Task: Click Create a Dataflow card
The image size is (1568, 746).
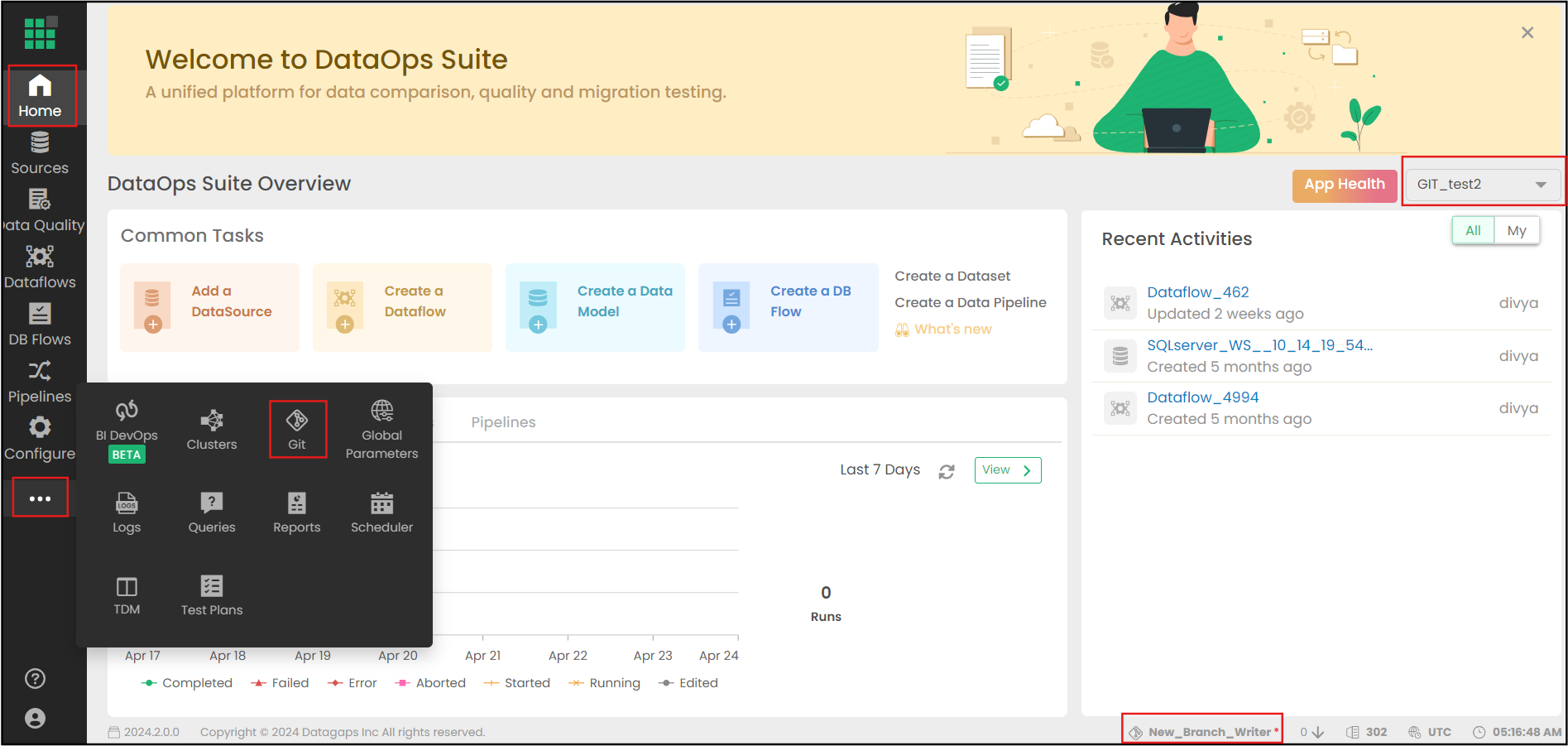Action: [402, 307]
